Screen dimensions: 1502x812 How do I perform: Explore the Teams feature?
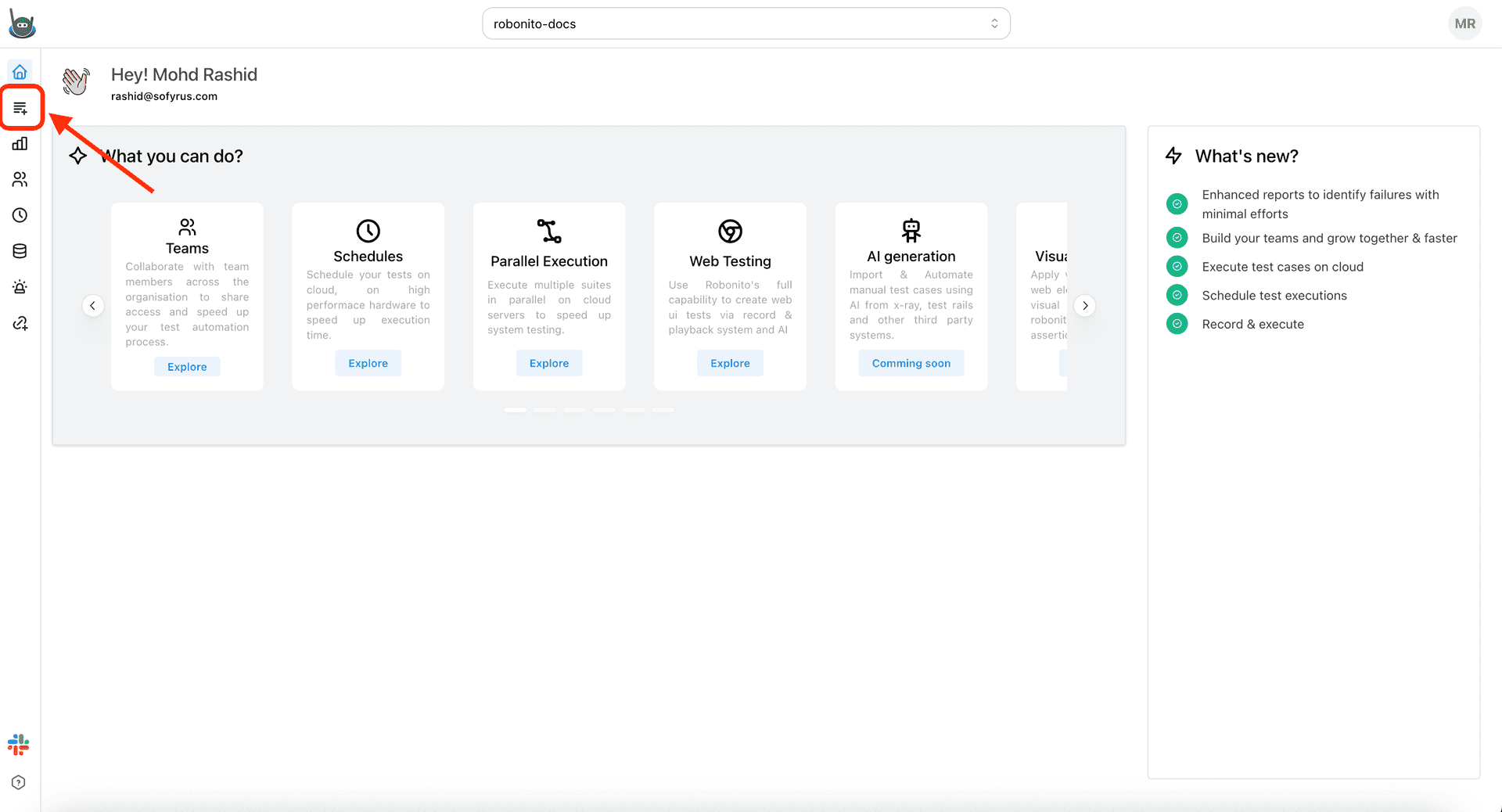[x=187, y=367]
